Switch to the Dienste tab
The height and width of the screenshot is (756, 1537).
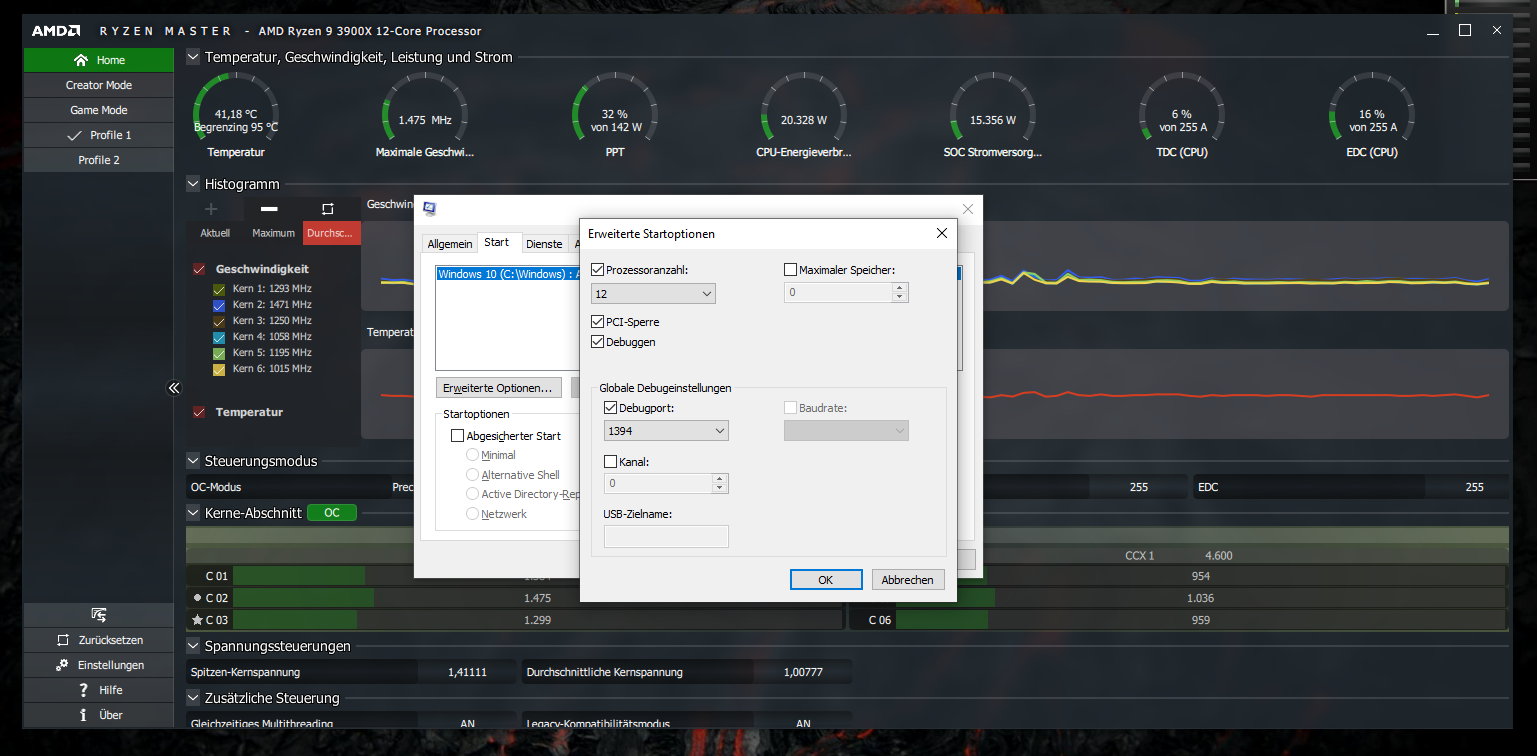tap(544, 244)
